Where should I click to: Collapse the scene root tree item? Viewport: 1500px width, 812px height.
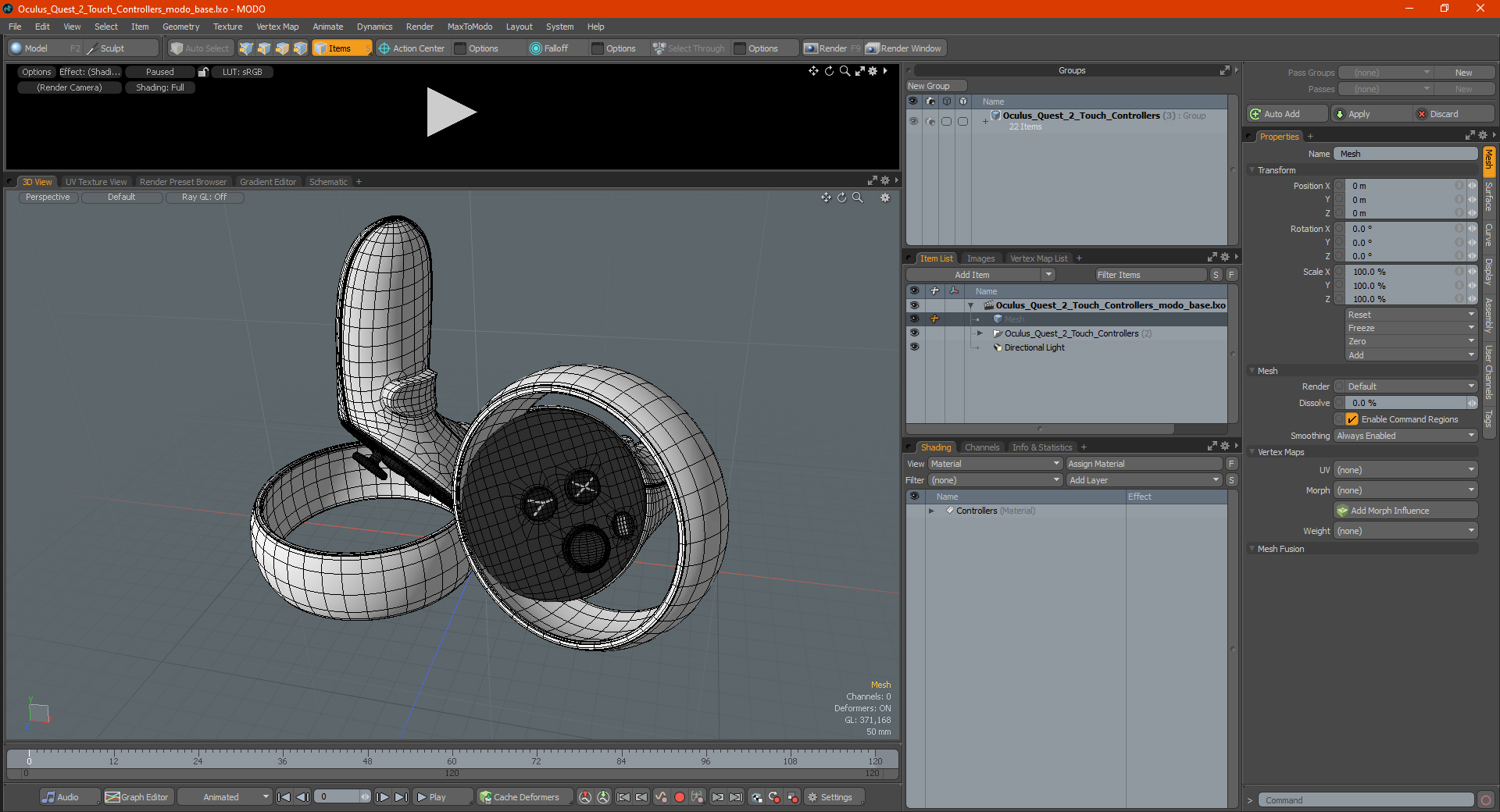tap(970, 305)
